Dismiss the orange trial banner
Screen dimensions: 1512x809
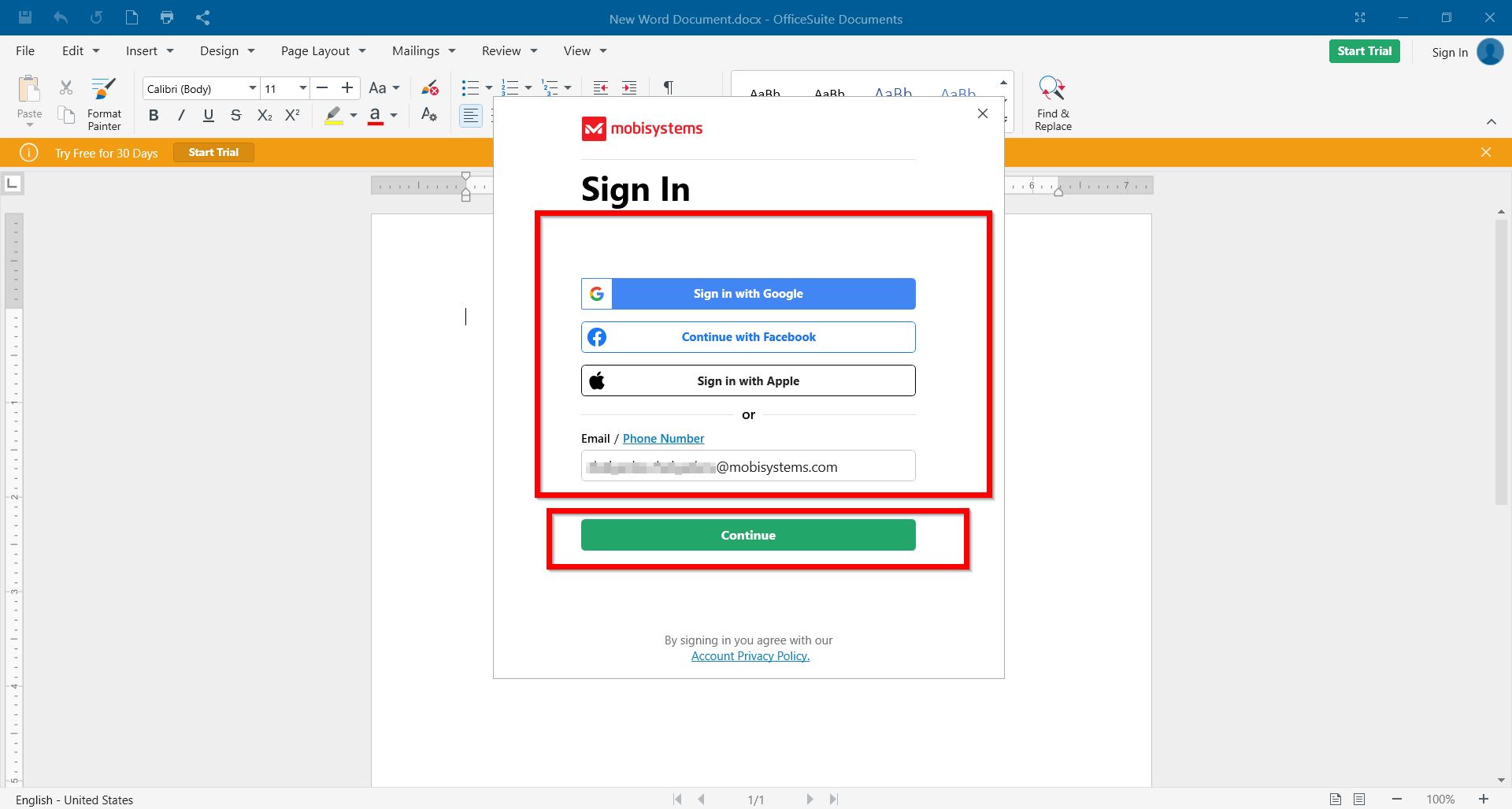[x=1486, y=152]
